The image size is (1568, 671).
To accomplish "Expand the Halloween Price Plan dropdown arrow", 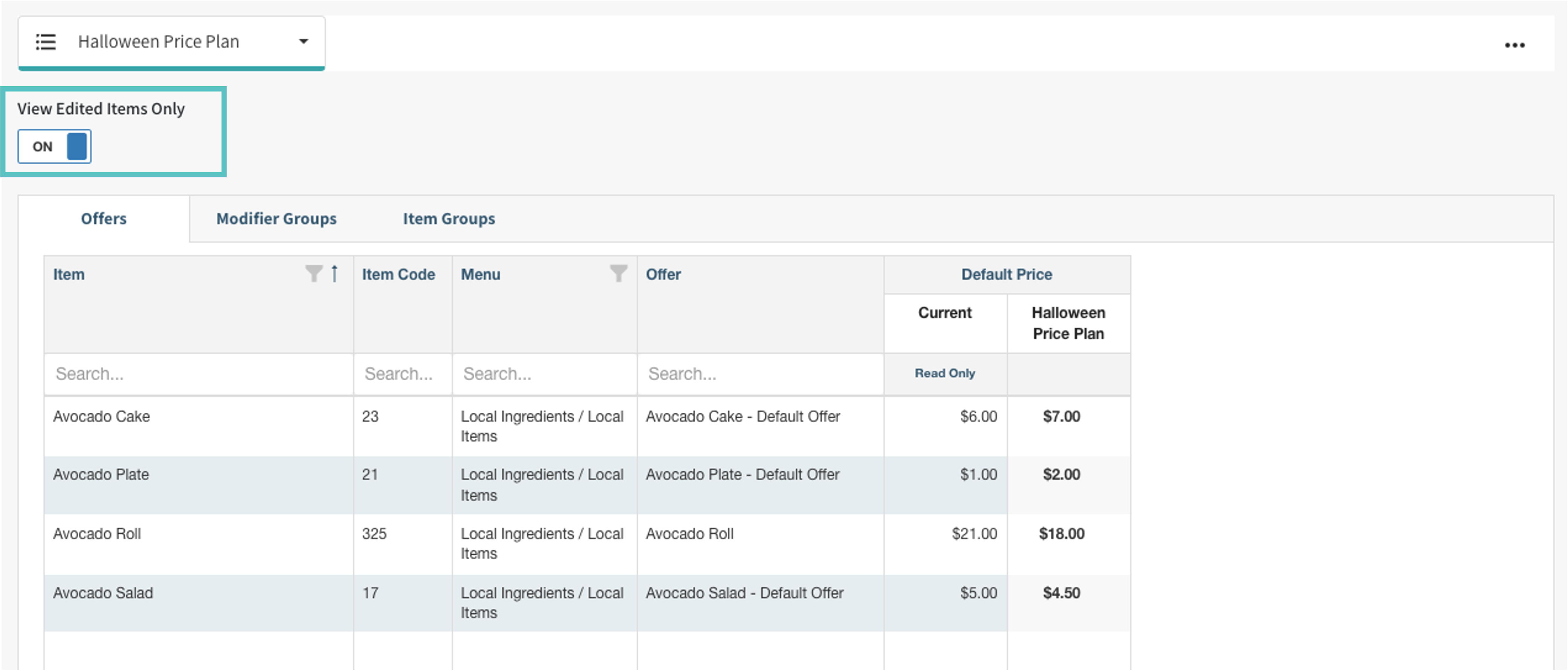I will pyautogui.click(x=303, y=41).
